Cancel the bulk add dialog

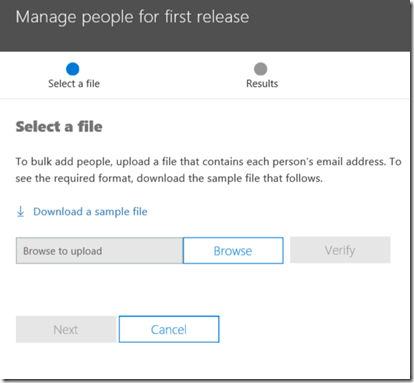[169, 329]
